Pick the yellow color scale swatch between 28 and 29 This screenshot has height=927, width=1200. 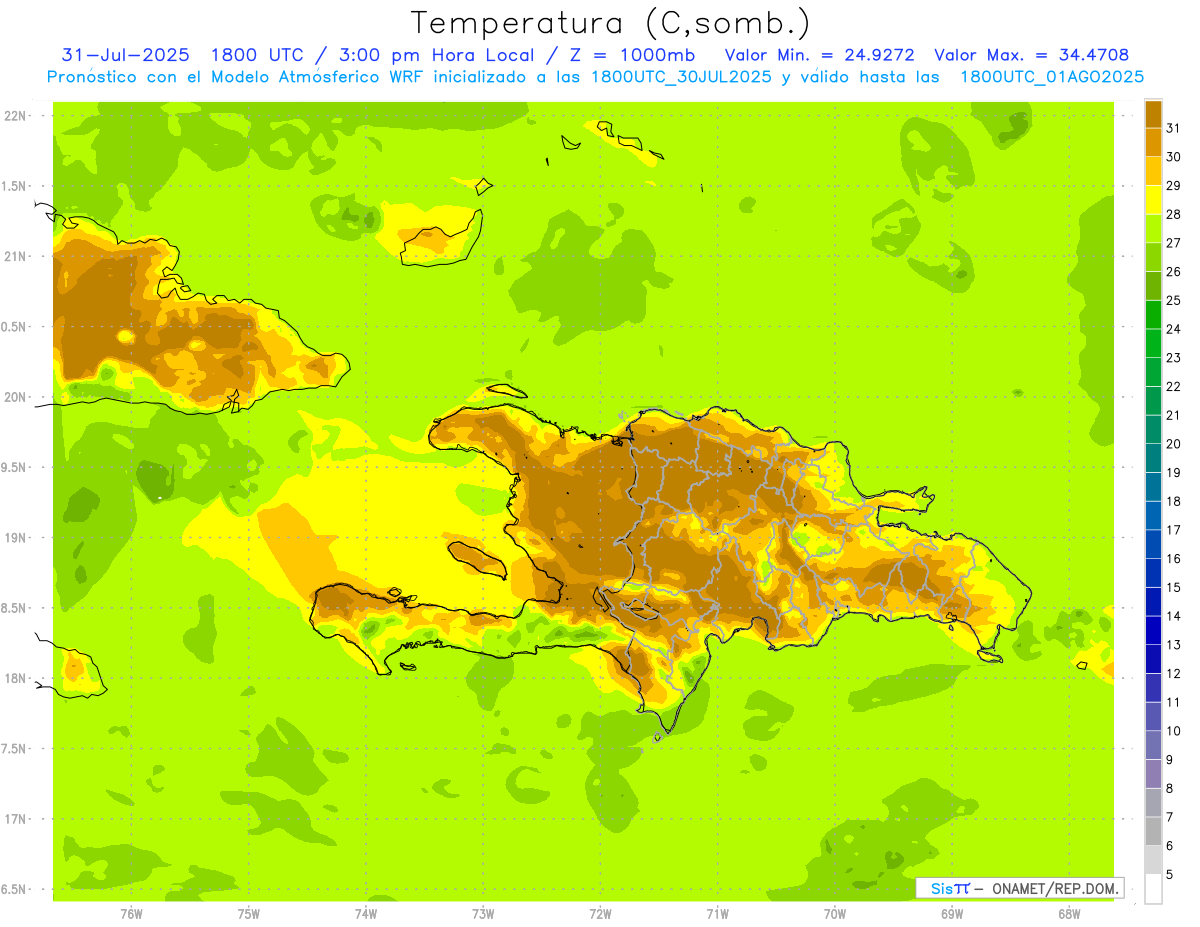[1153, 200]
